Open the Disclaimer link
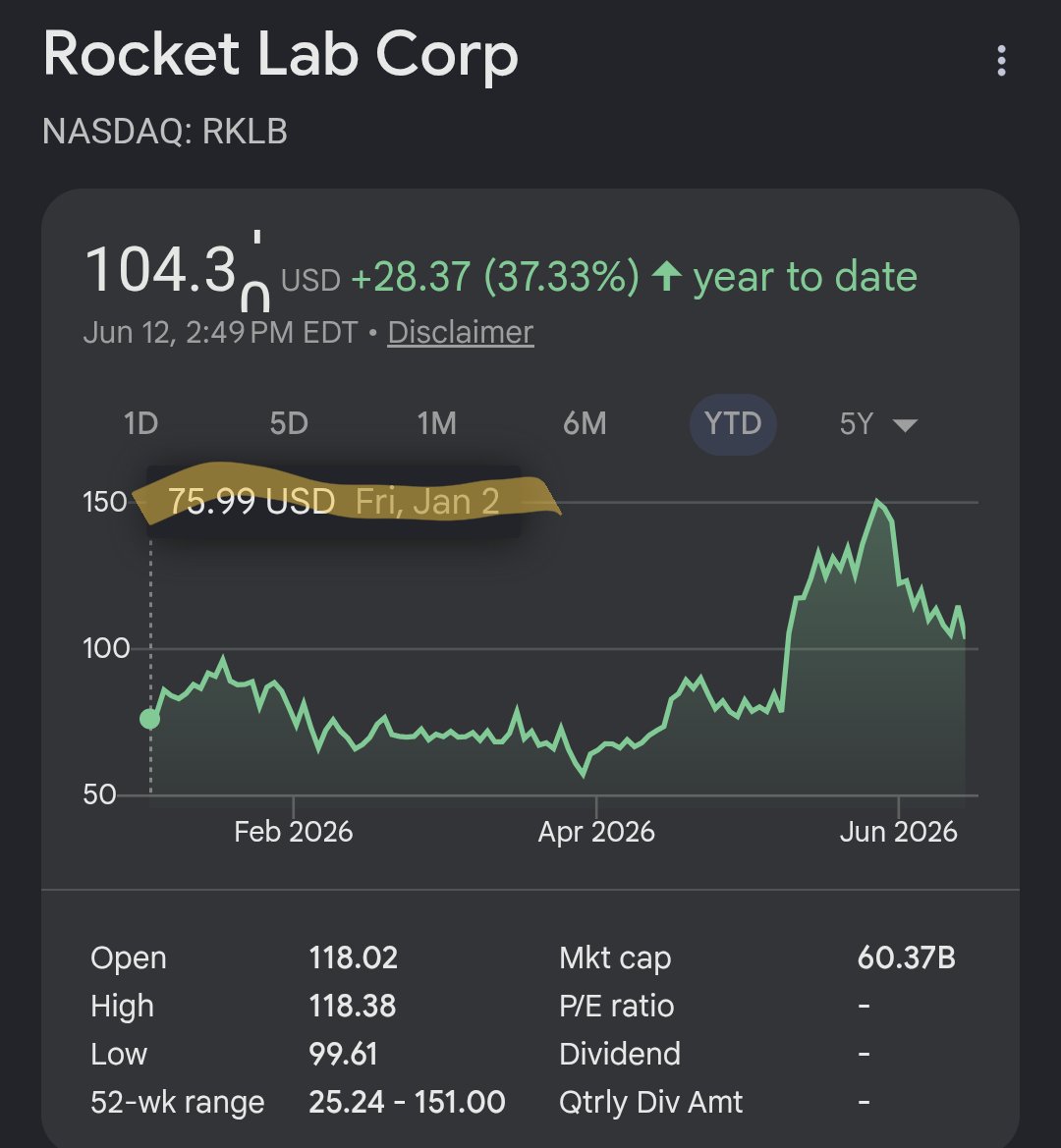Viewport: 1061px width, 1148px height. tap(461, 332)
